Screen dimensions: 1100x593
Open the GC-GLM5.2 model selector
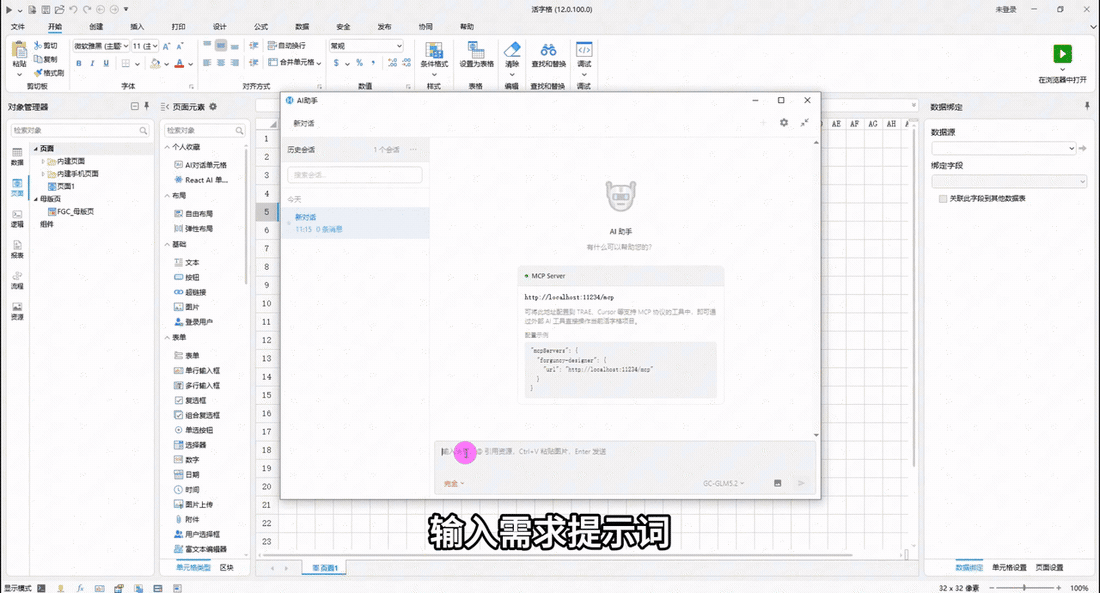[x=723, y=484]
